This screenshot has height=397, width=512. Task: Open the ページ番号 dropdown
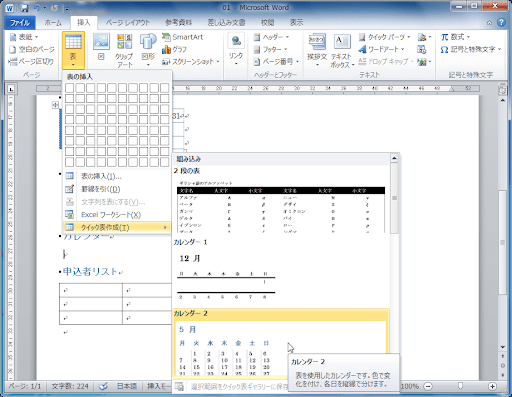tap(276, 62)
